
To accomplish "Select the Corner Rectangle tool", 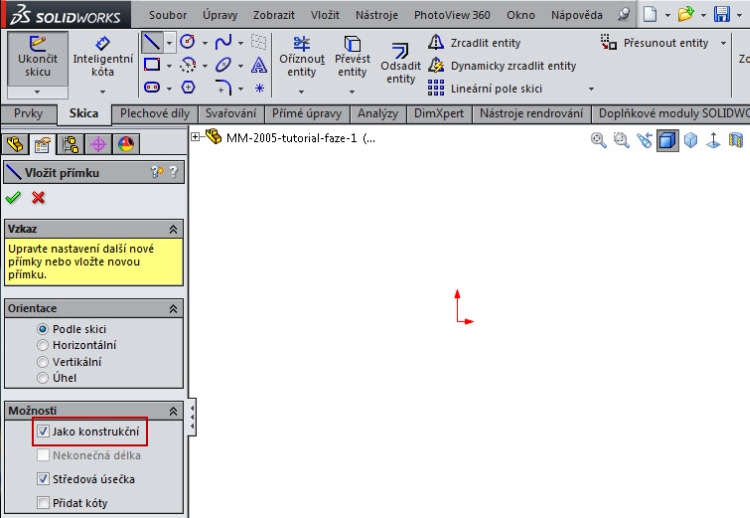I will pyautogui.click(x=152, y=65).
